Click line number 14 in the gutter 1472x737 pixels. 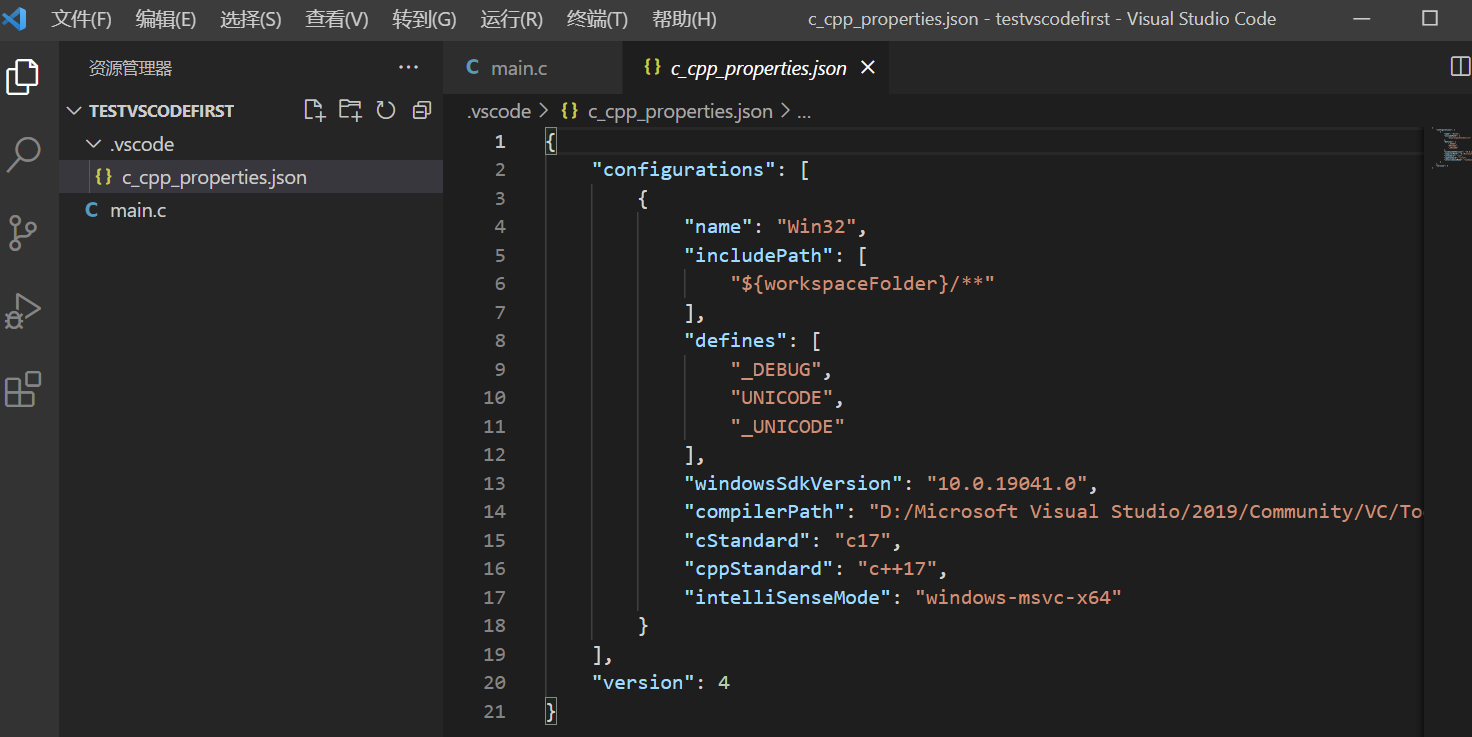coord(494,512)
